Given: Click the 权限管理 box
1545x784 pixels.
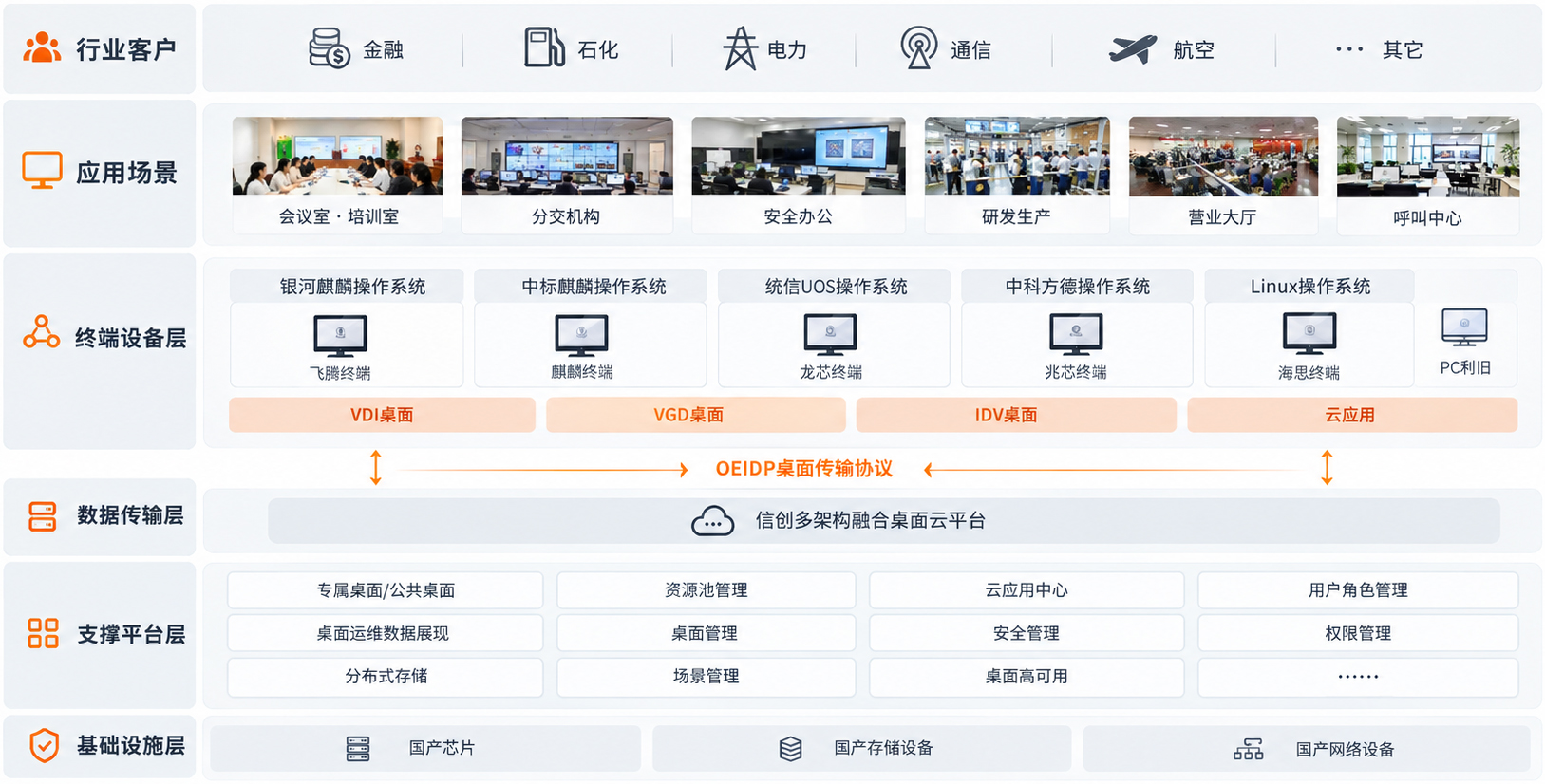Looking at the screenshot, I should coord(1358,633).
